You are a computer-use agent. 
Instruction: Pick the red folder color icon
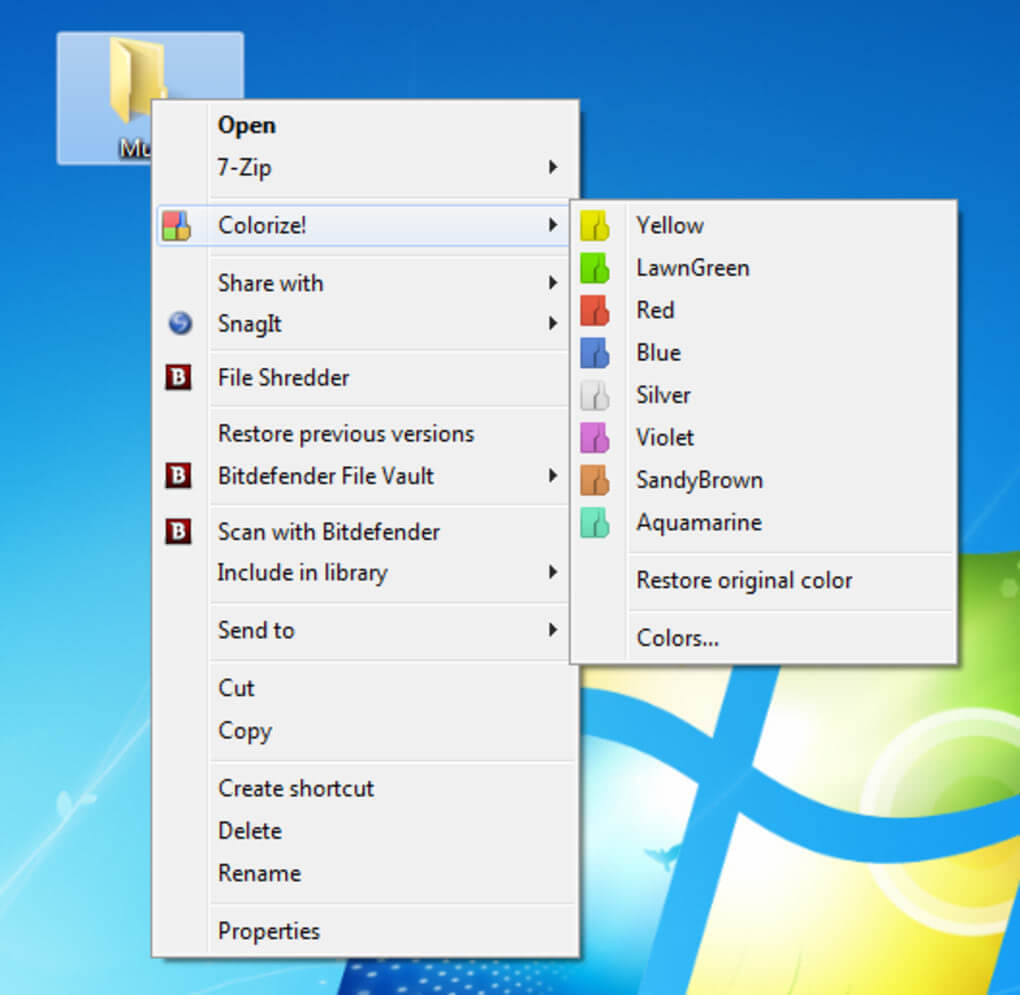click(x=595, y=311)
